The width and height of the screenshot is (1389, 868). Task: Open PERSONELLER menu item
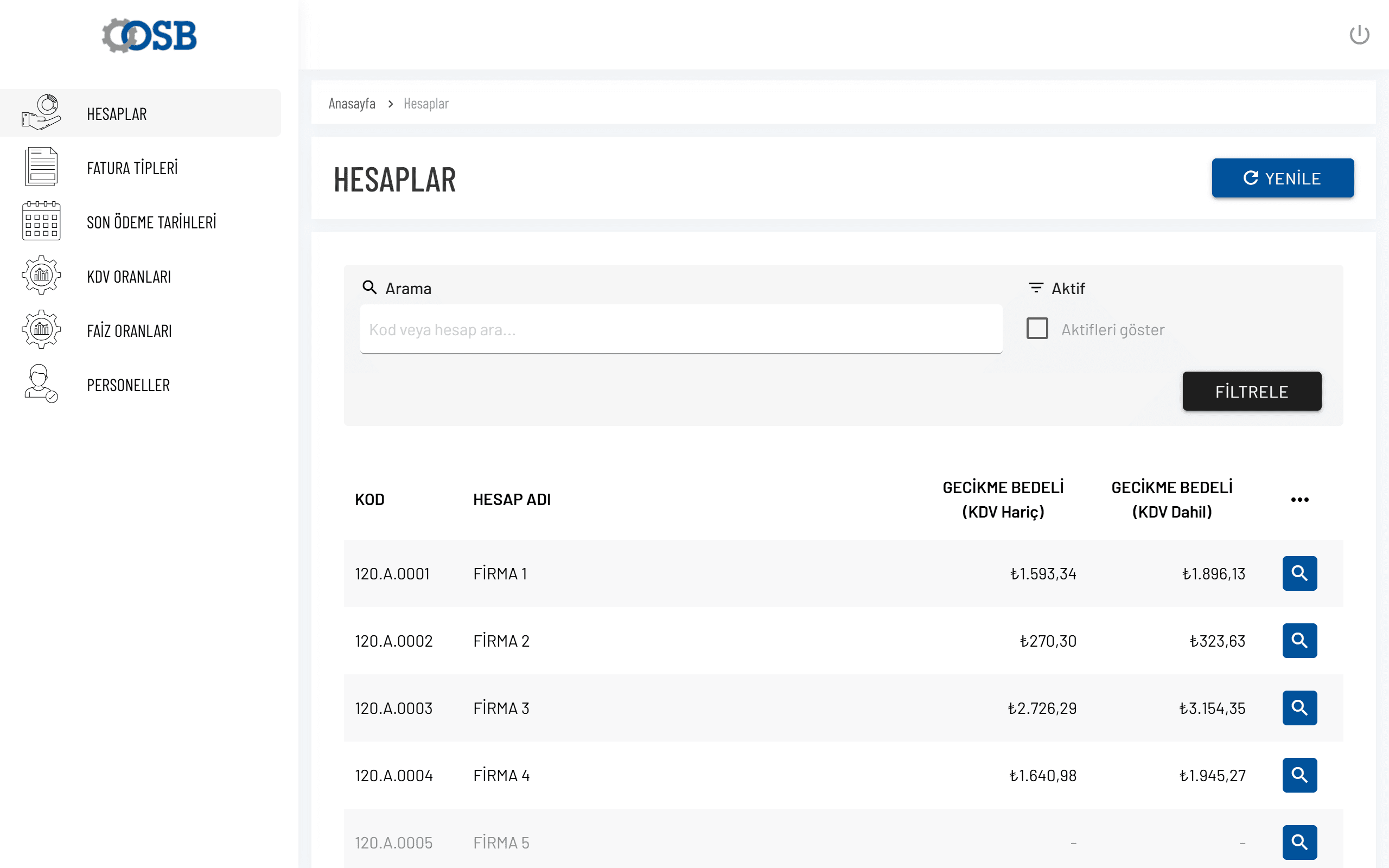[x=129, y=385]
